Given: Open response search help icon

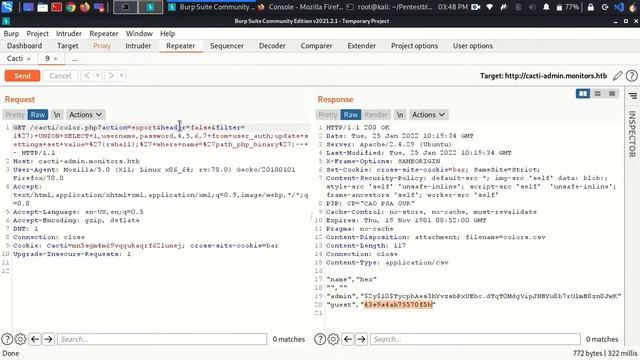Looking at the screenshot, I should [320, 339].
